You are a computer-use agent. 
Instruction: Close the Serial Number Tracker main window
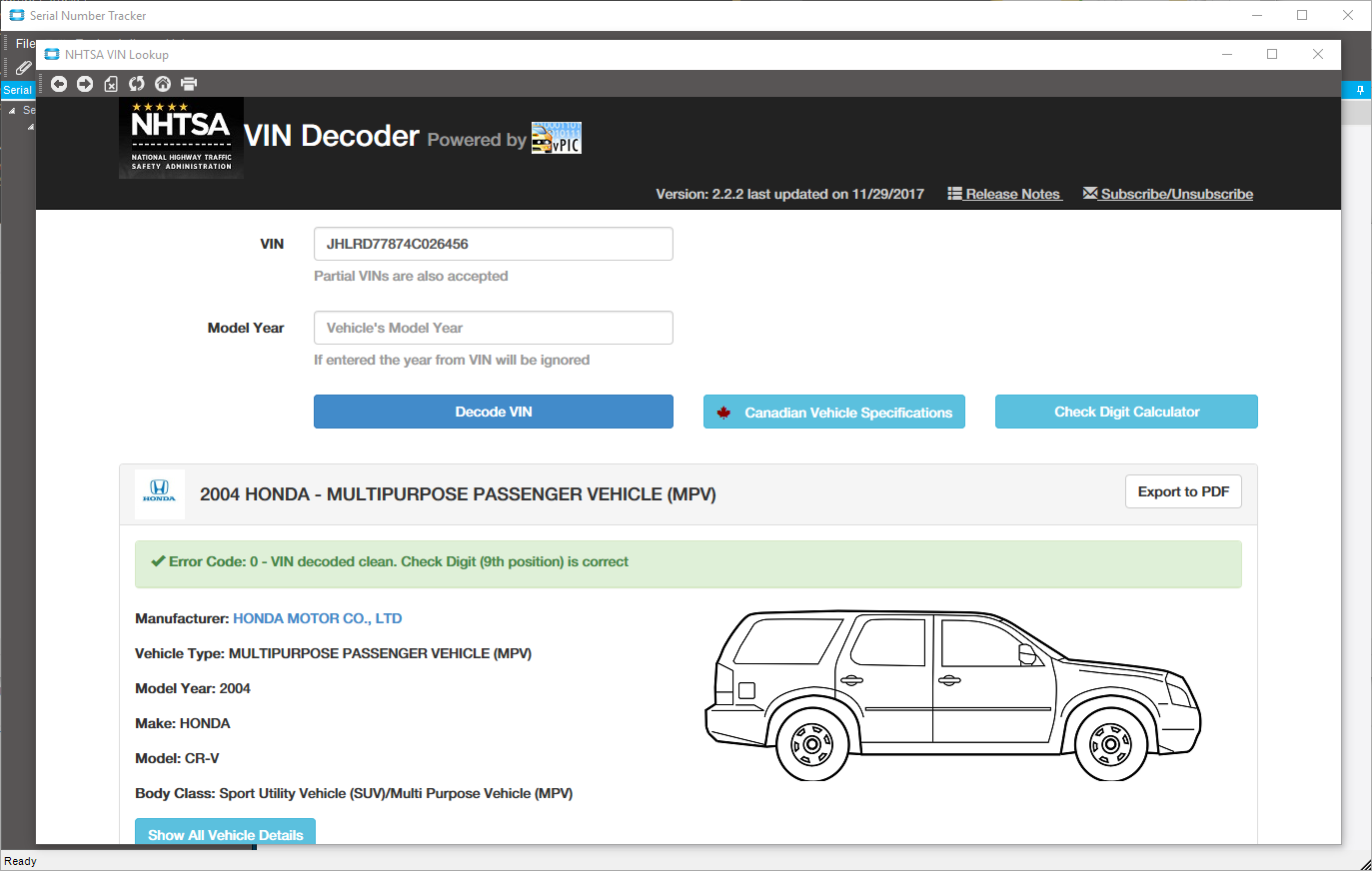pyautogui.click(x=1348, y=15)
